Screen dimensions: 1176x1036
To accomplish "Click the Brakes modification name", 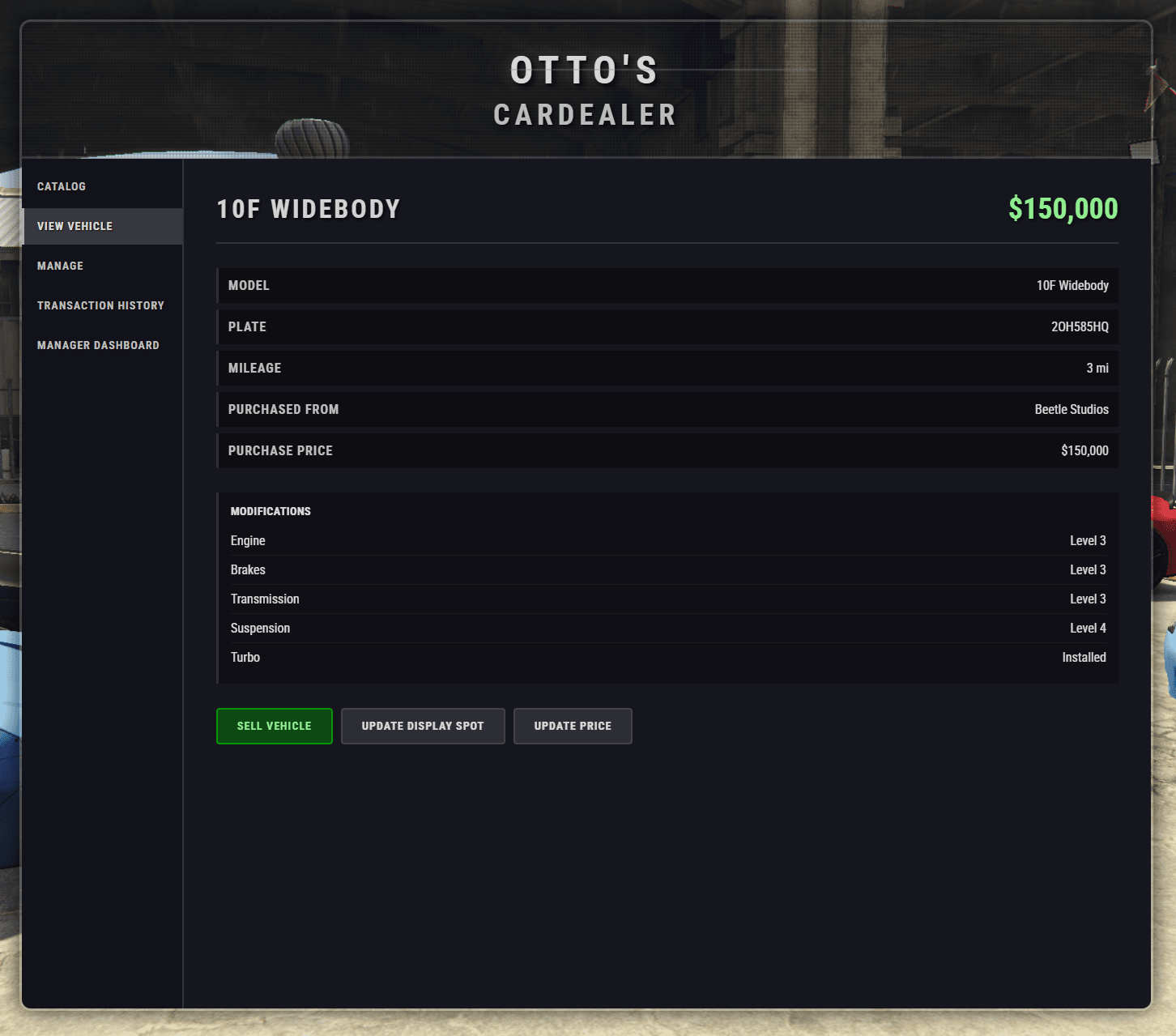I will pyautogui.click(x=248, y=569).
